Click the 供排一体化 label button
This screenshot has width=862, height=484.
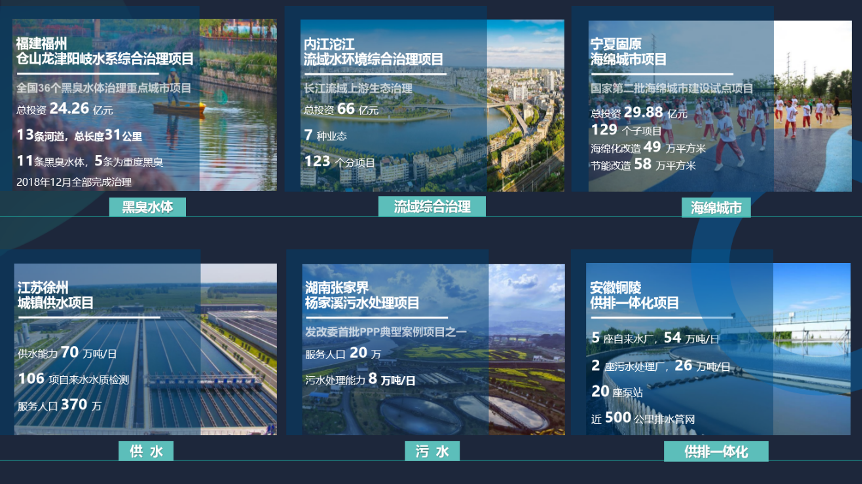[716, 451]
